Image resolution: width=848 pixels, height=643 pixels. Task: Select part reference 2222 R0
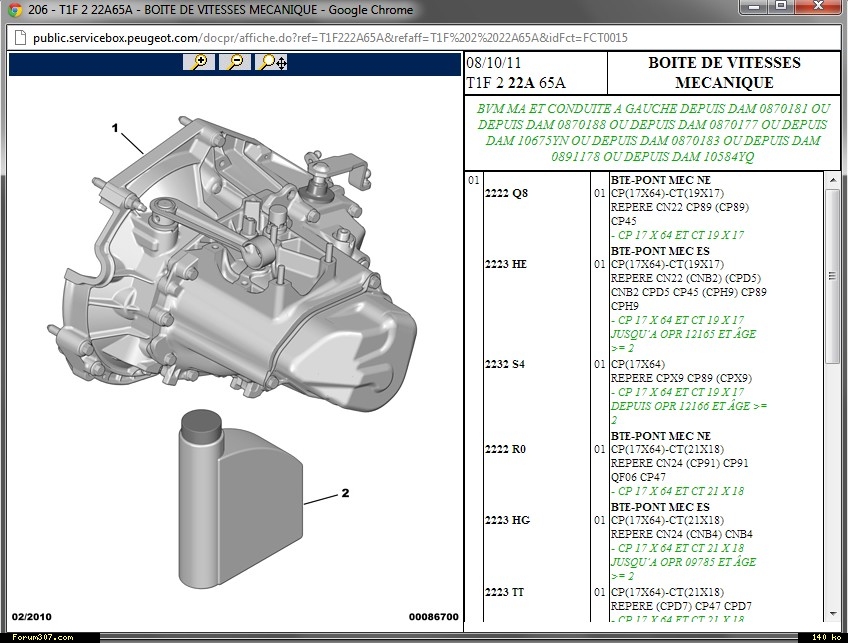[505, 450]
